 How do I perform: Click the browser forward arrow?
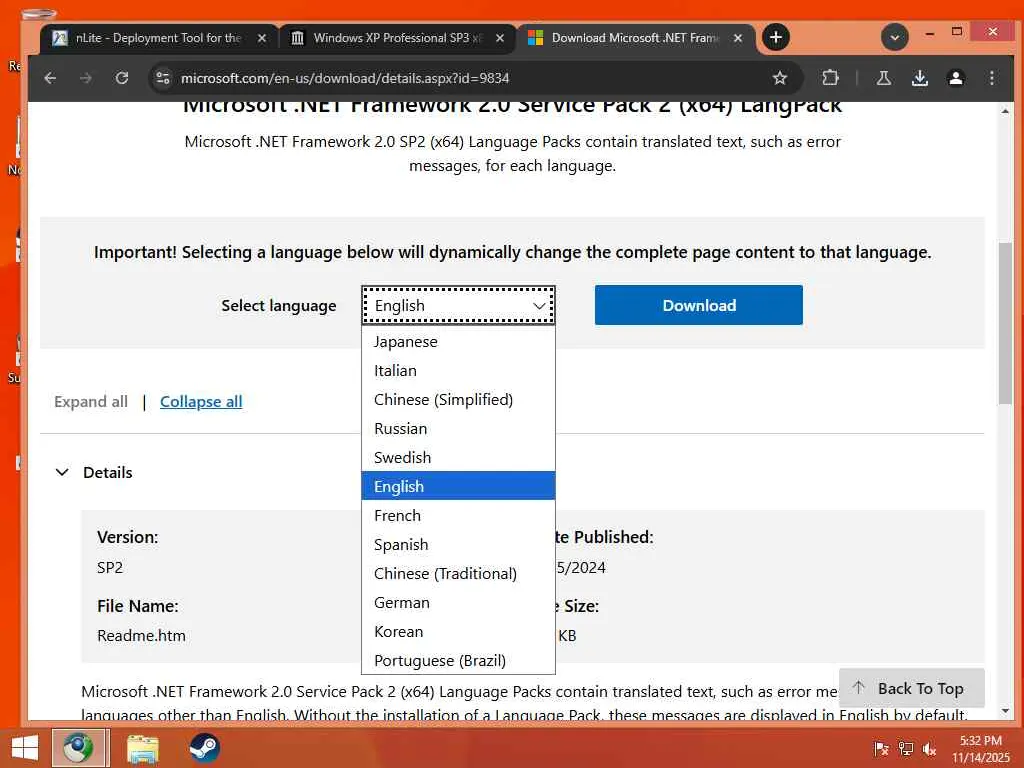86,78
